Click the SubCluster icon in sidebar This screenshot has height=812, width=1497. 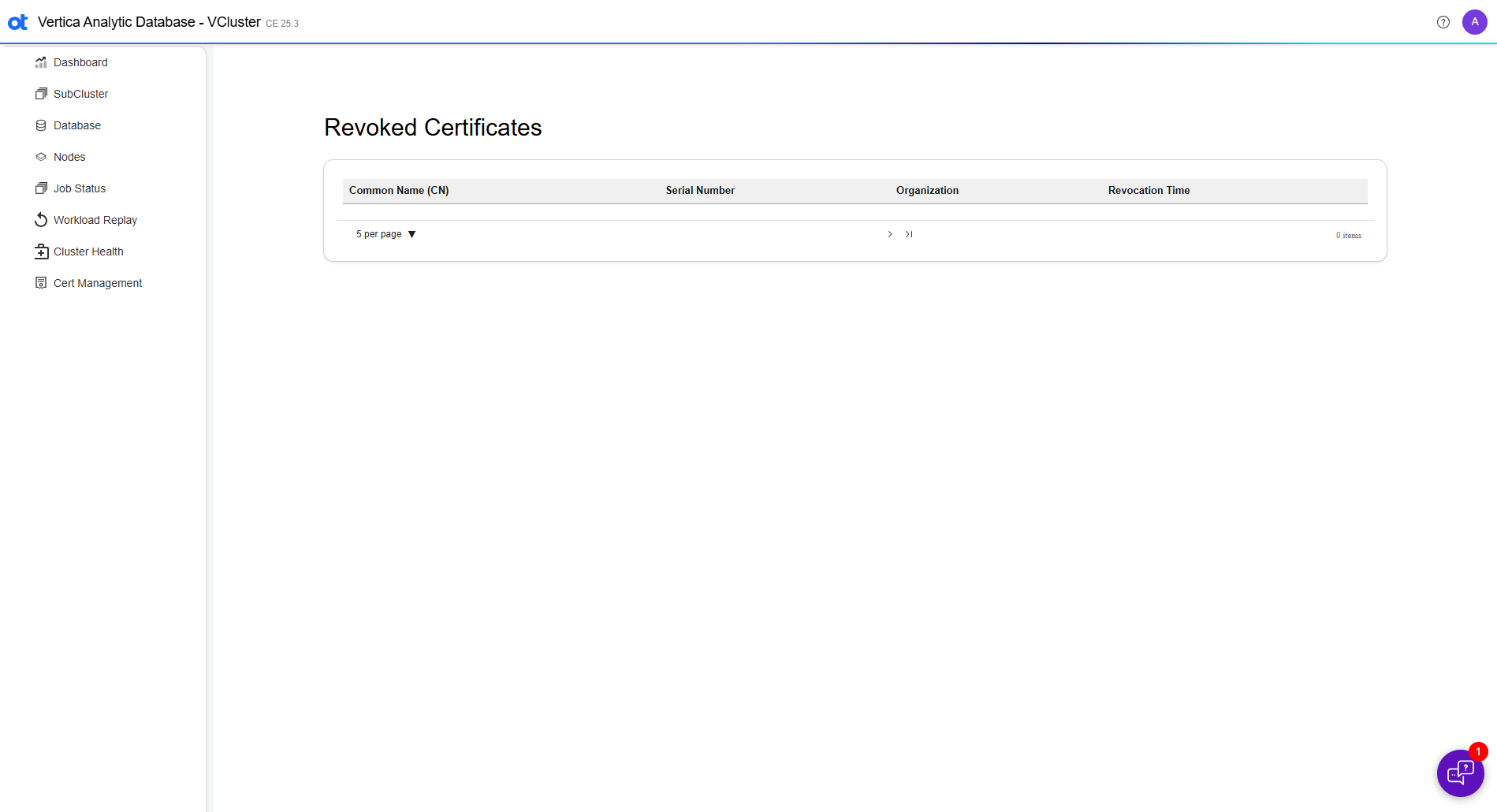click(x=41, y=94)
